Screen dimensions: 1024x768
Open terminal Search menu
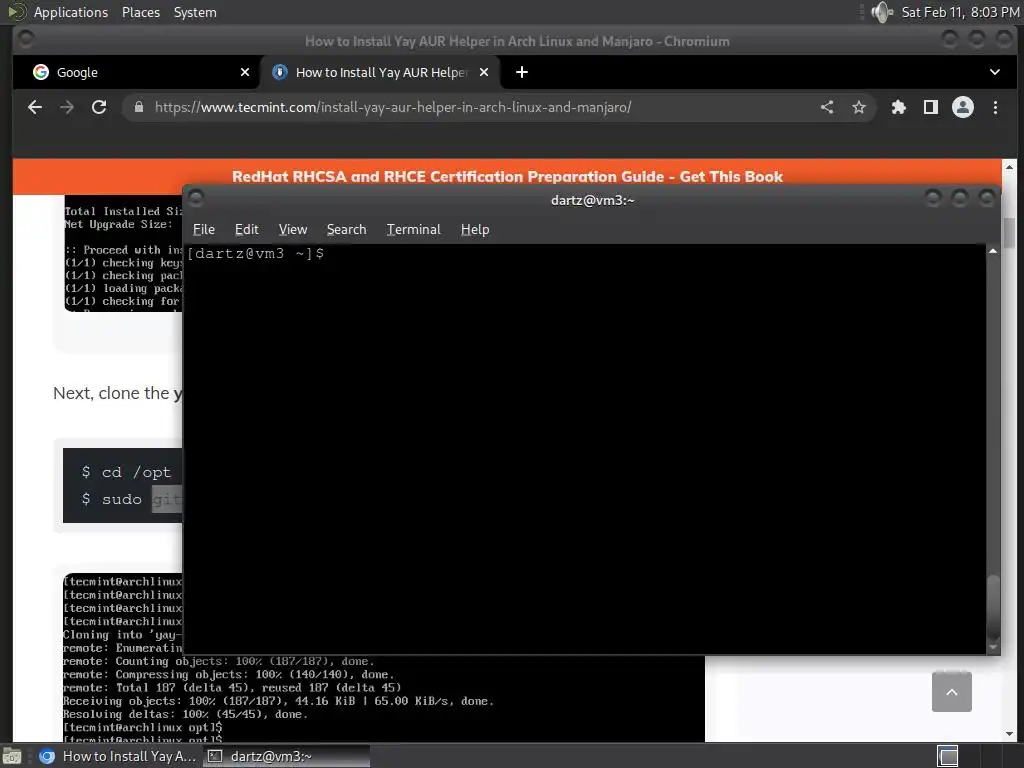point(346,229)
